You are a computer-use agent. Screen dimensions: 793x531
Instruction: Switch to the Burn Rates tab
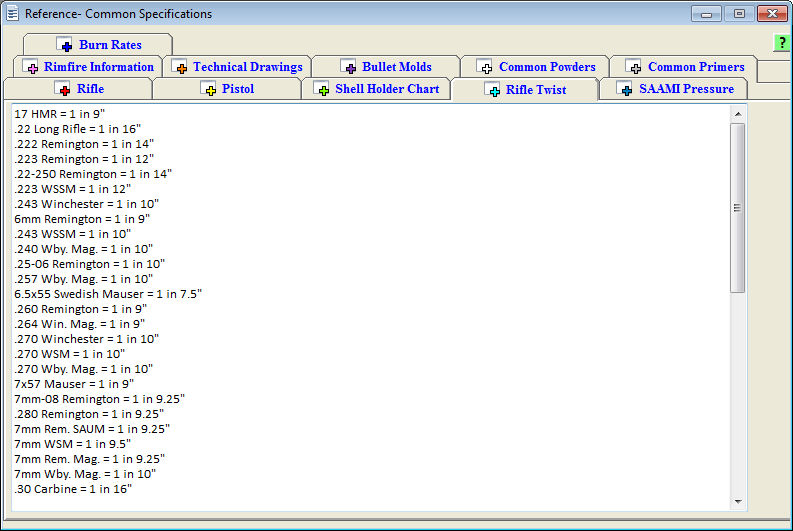[98, 45]
